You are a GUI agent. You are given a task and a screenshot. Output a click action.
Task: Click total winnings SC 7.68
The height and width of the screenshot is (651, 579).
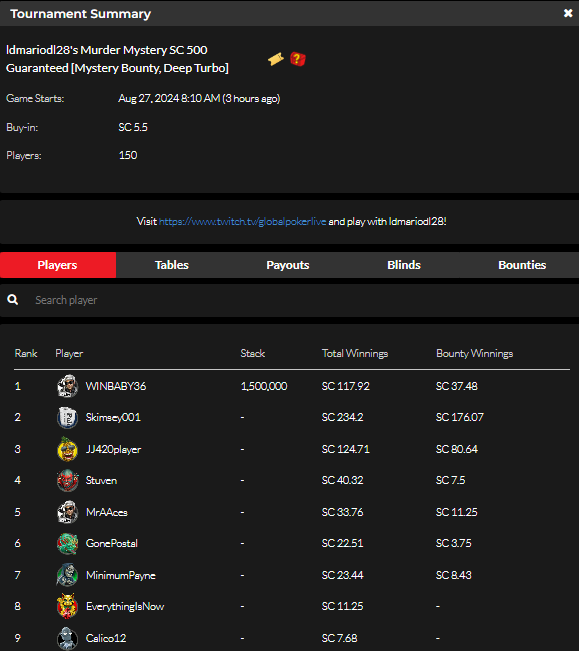340,638
